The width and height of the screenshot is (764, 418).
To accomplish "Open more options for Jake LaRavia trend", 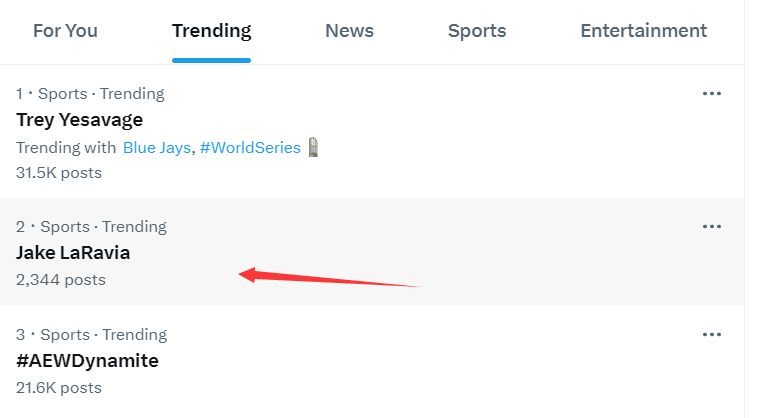I will click(711, 226).
